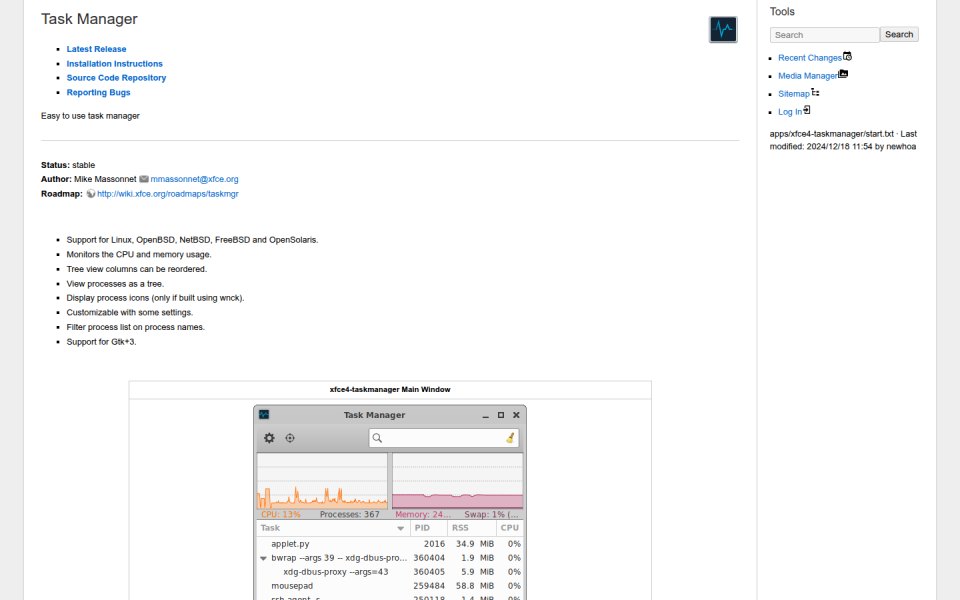This screenshot has height=600, width=960.
Task: Click the 'Memory: 24...' status label
Action: [x=423, y=514]
